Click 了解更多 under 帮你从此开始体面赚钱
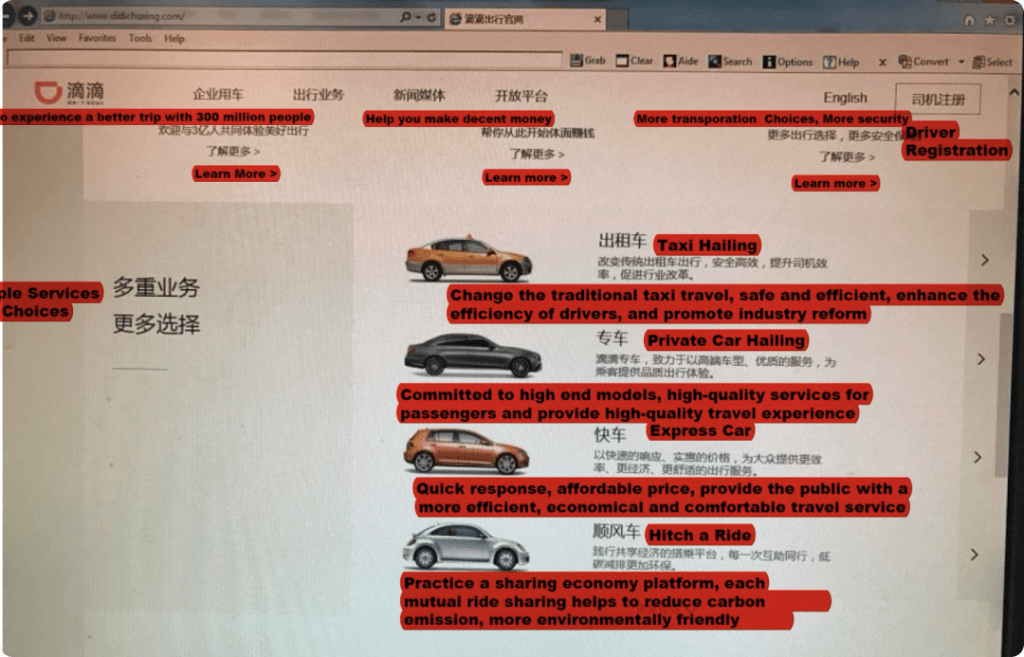Image resolution: width=1024 pixels, height=657 pixels. point(537,154)
